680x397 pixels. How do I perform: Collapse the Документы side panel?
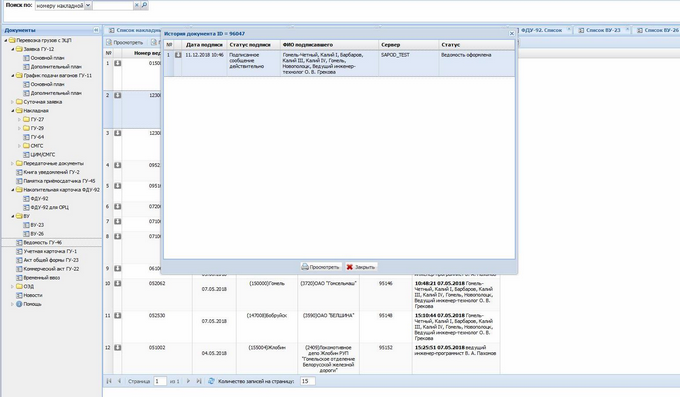click(x=96, y=30)
